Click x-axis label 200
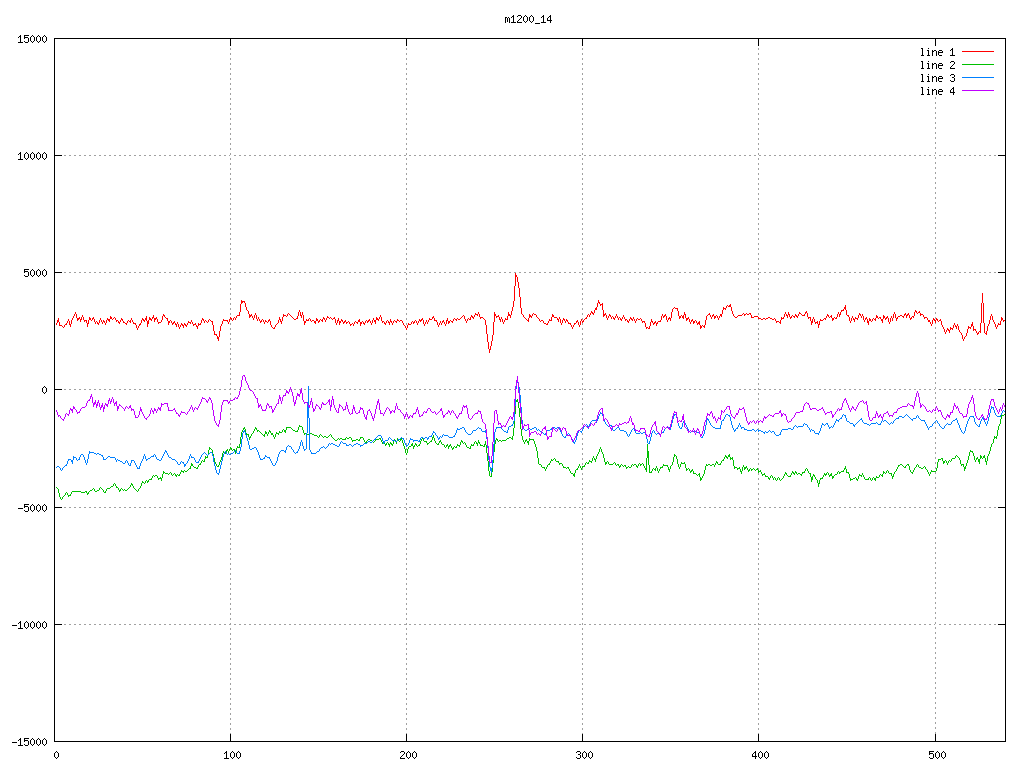The image size is (1024, 768). [x=408, y=756]
